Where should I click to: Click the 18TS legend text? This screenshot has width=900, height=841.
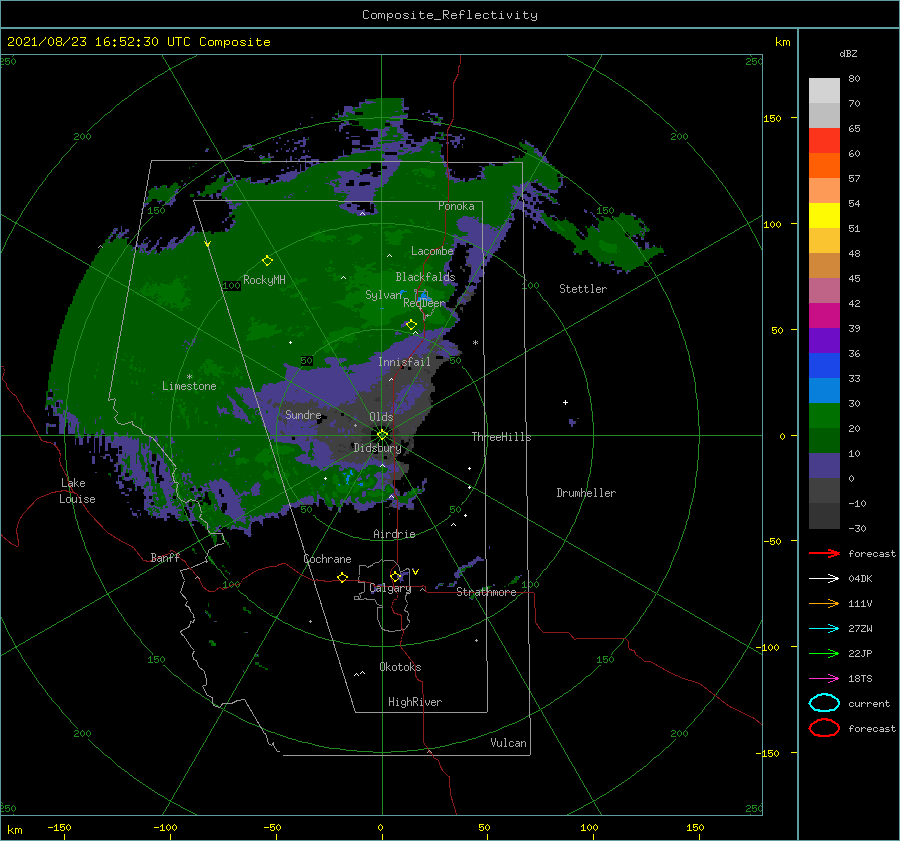pyautogui.click(x=860, y=679)
